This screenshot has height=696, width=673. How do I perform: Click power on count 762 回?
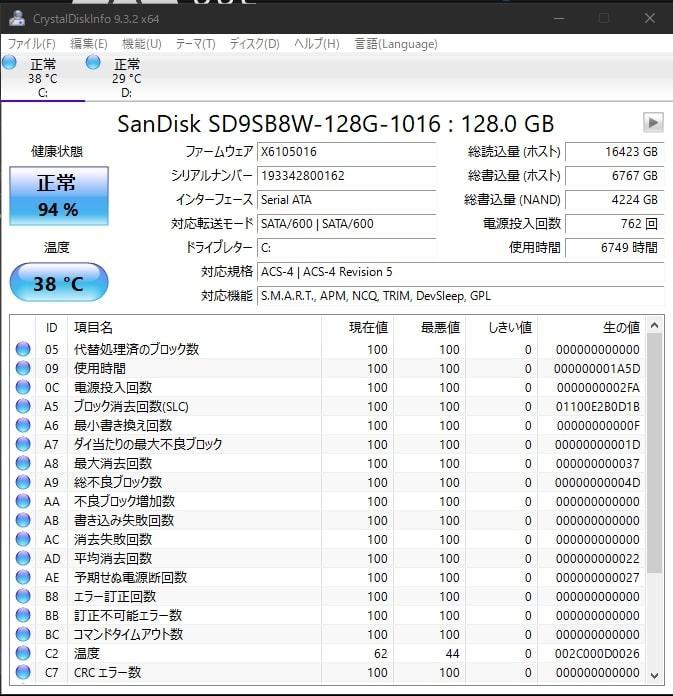pos(614,224)
